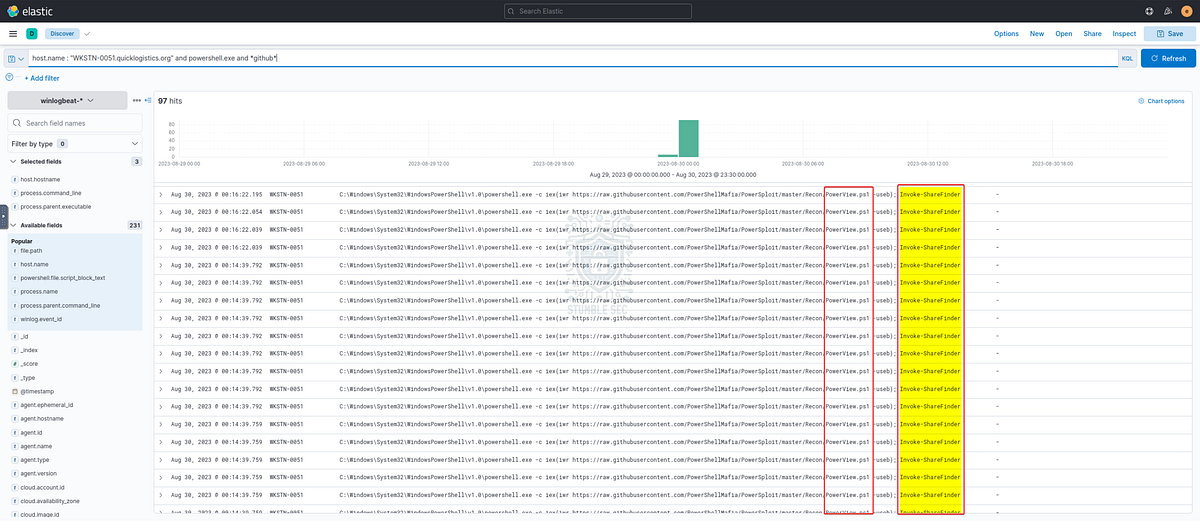Select the agent.version field

(39, 472)
